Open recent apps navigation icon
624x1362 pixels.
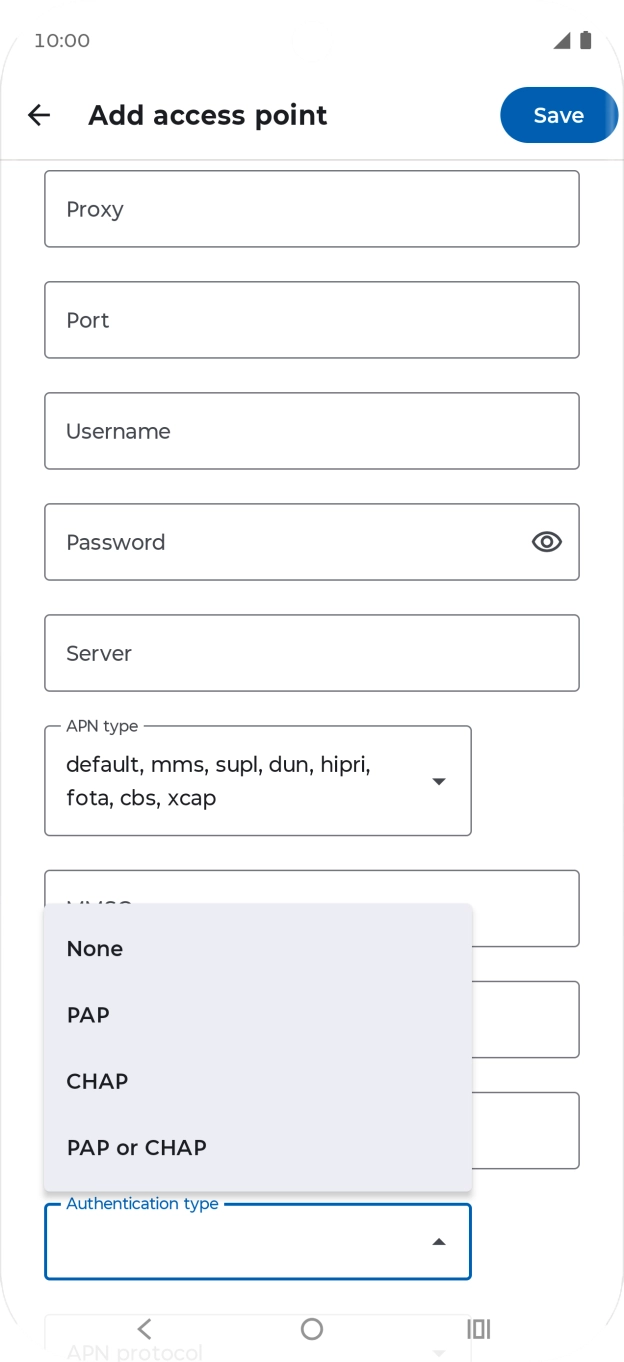coord(479,1328)
